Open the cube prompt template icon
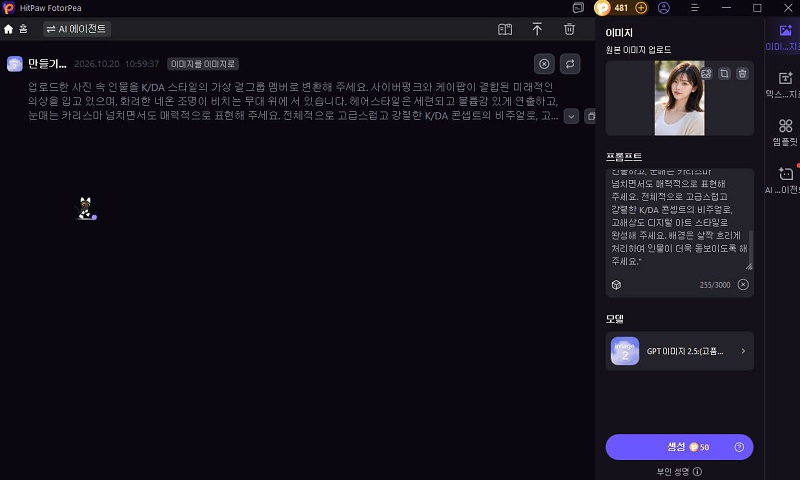 [x=616, y=285]
